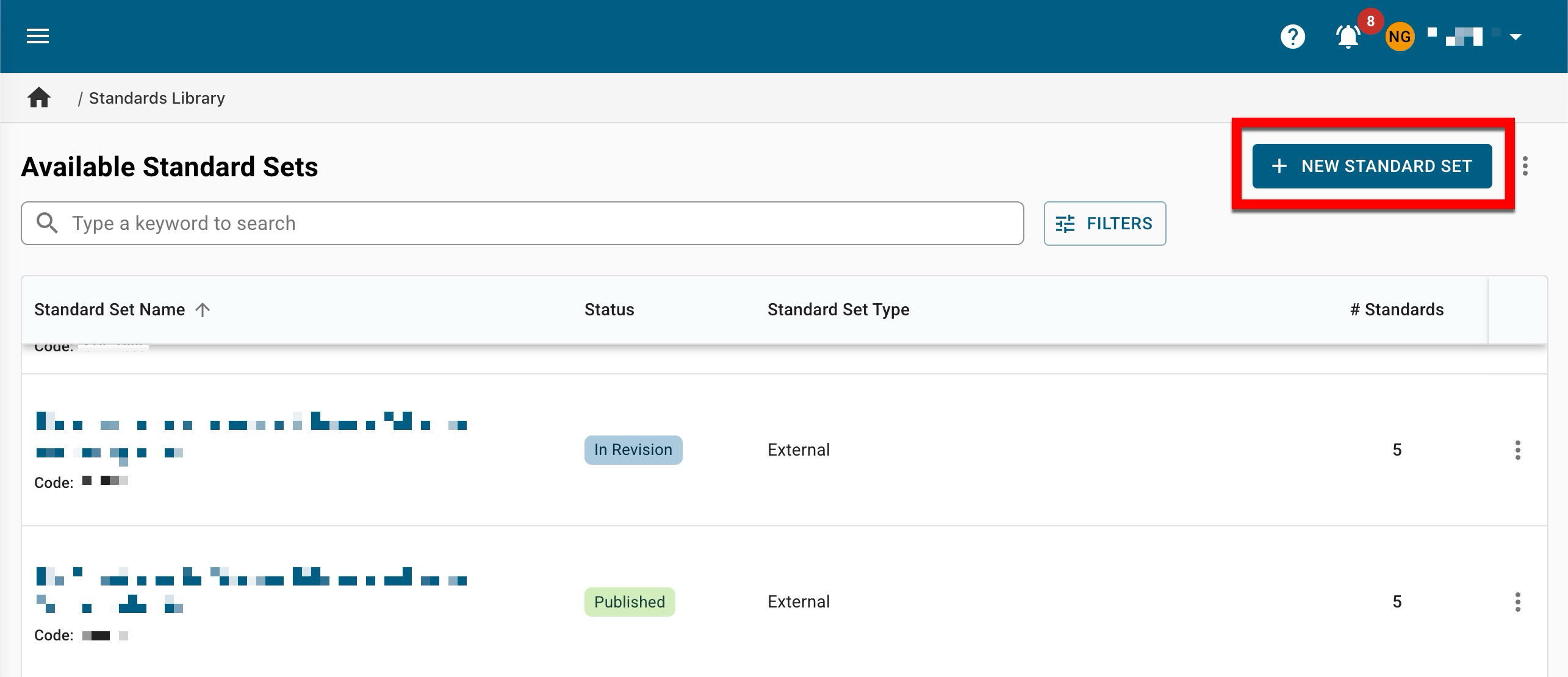Toggle sort arrow on Standard Set Name

pyautogui.click(x=203, y=310)
